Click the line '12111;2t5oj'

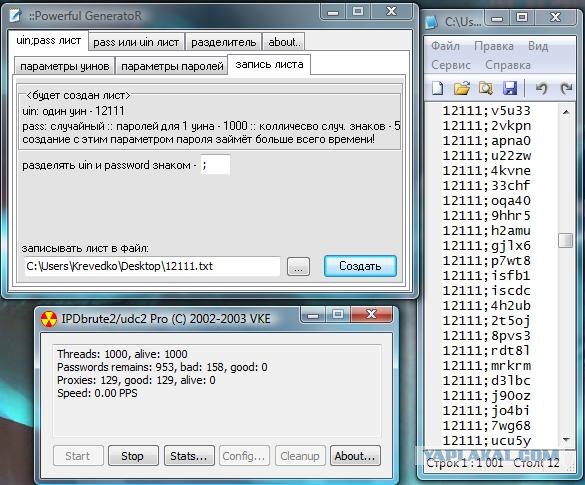tap(487, 320)
